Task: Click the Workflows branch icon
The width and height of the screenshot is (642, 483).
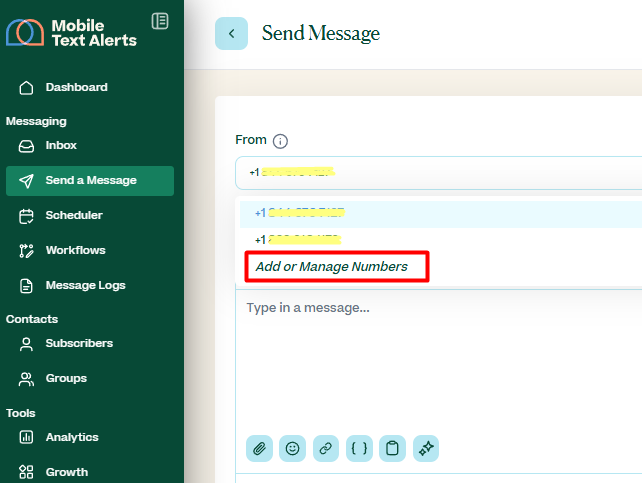Action: pyautogui.click(x=26, y=251)
